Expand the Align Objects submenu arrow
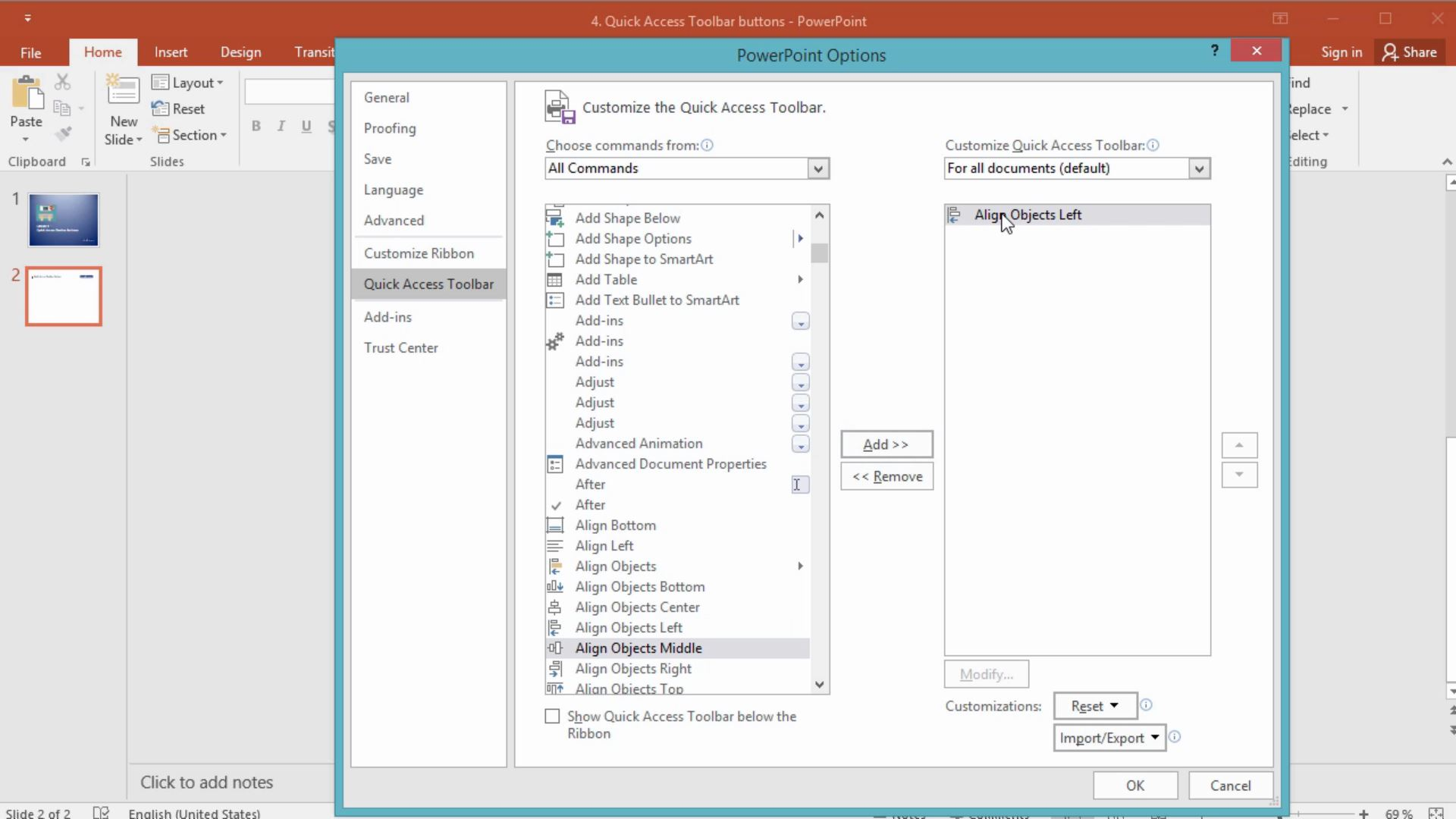Image resolution: width=1456 pixels, height=819 pixels. coord(799,566)
